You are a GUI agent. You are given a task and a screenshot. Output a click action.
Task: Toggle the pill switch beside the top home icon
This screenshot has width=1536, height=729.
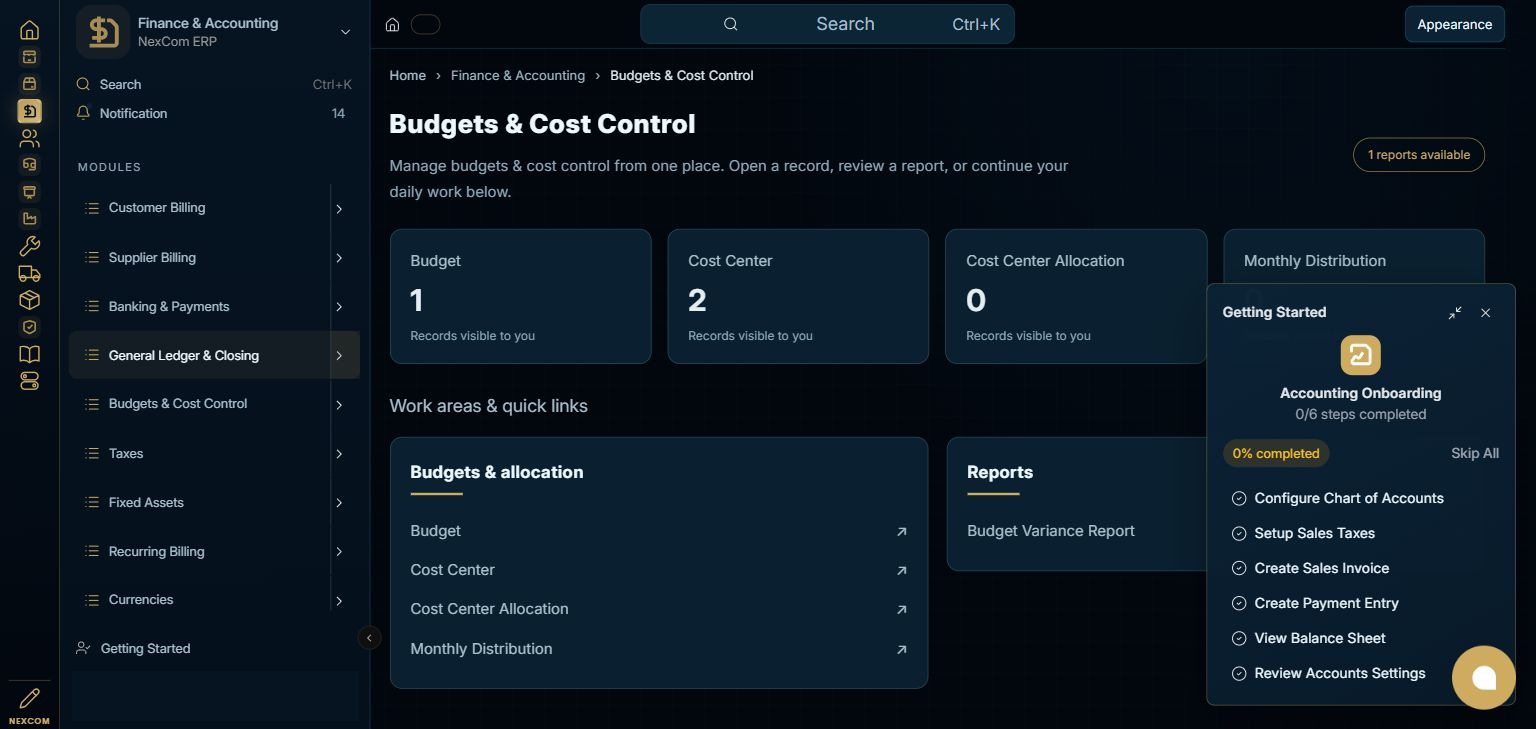click(425, 25)
